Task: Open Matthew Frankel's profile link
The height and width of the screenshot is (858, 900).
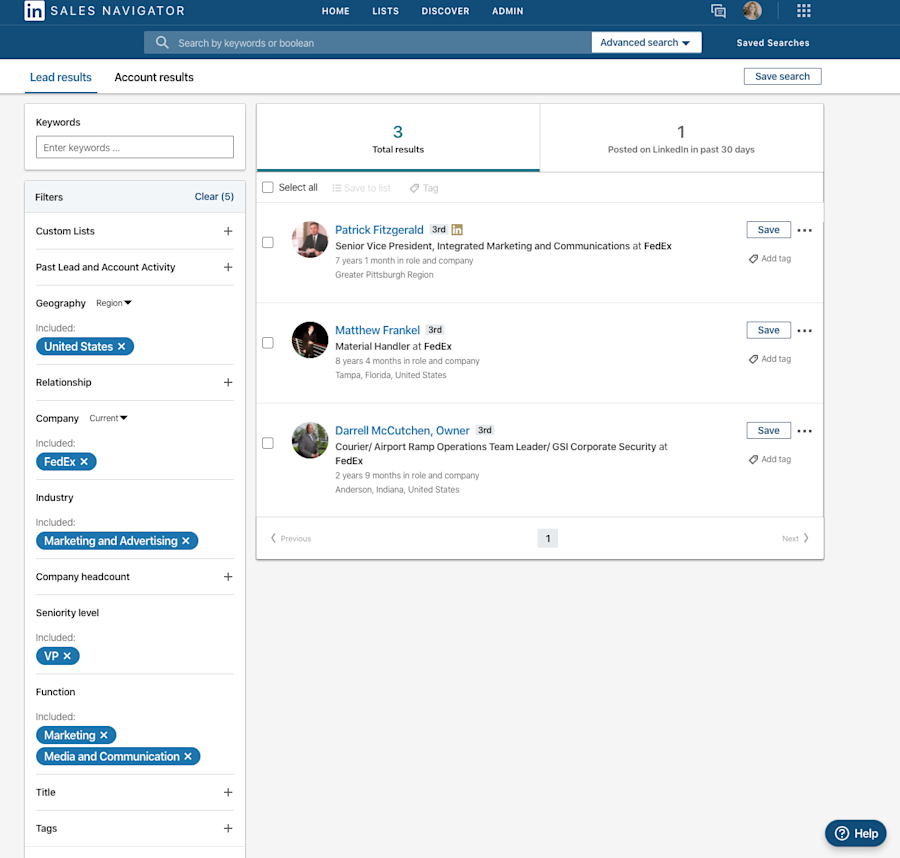Action: [x=378, y=330]
